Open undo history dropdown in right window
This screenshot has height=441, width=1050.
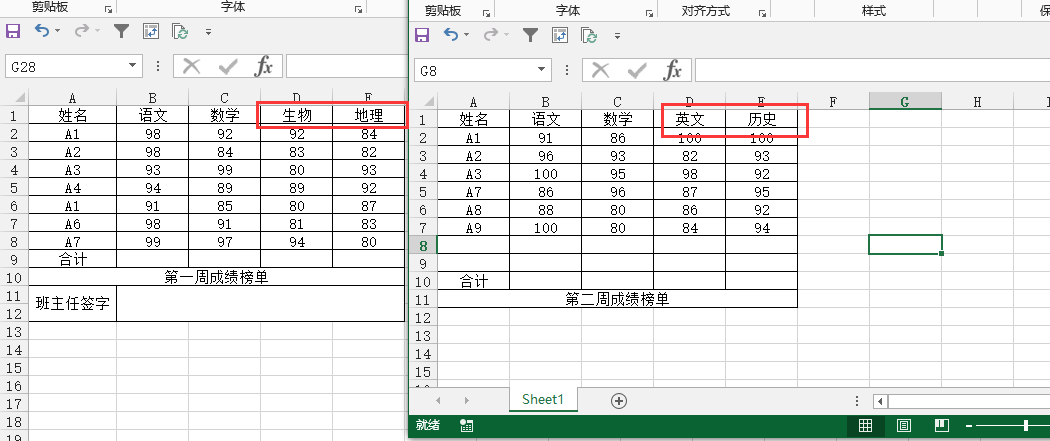coord(467,35)
